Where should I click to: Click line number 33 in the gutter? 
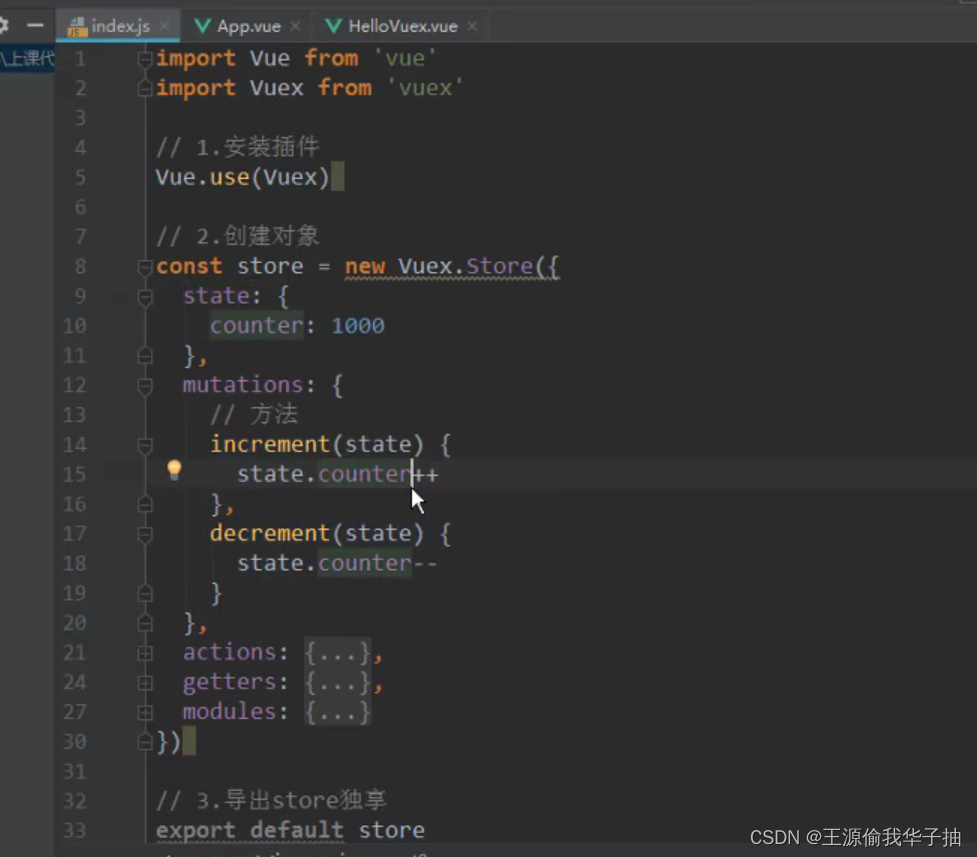[74, 831]
